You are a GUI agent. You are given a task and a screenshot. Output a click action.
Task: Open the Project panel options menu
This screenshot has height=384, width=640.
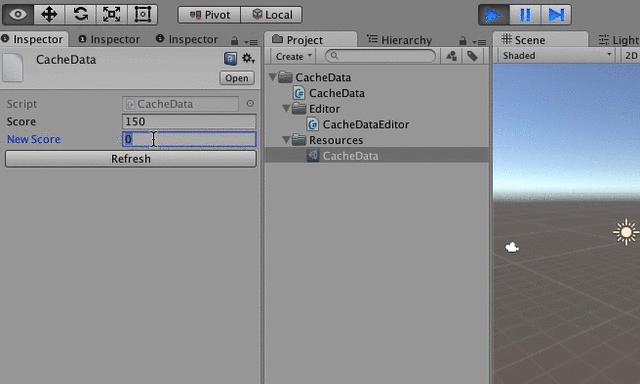pyautogui.click(x=479, y=42)
